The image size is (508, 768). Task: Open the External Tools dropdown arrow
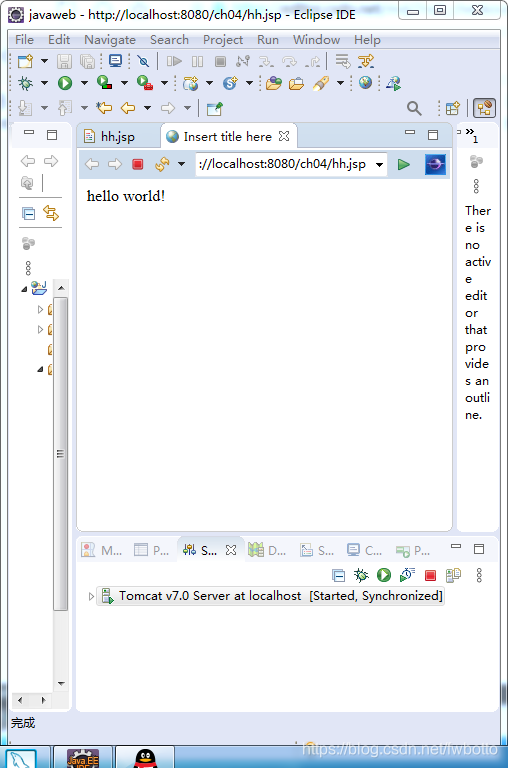tap(165, 83)
